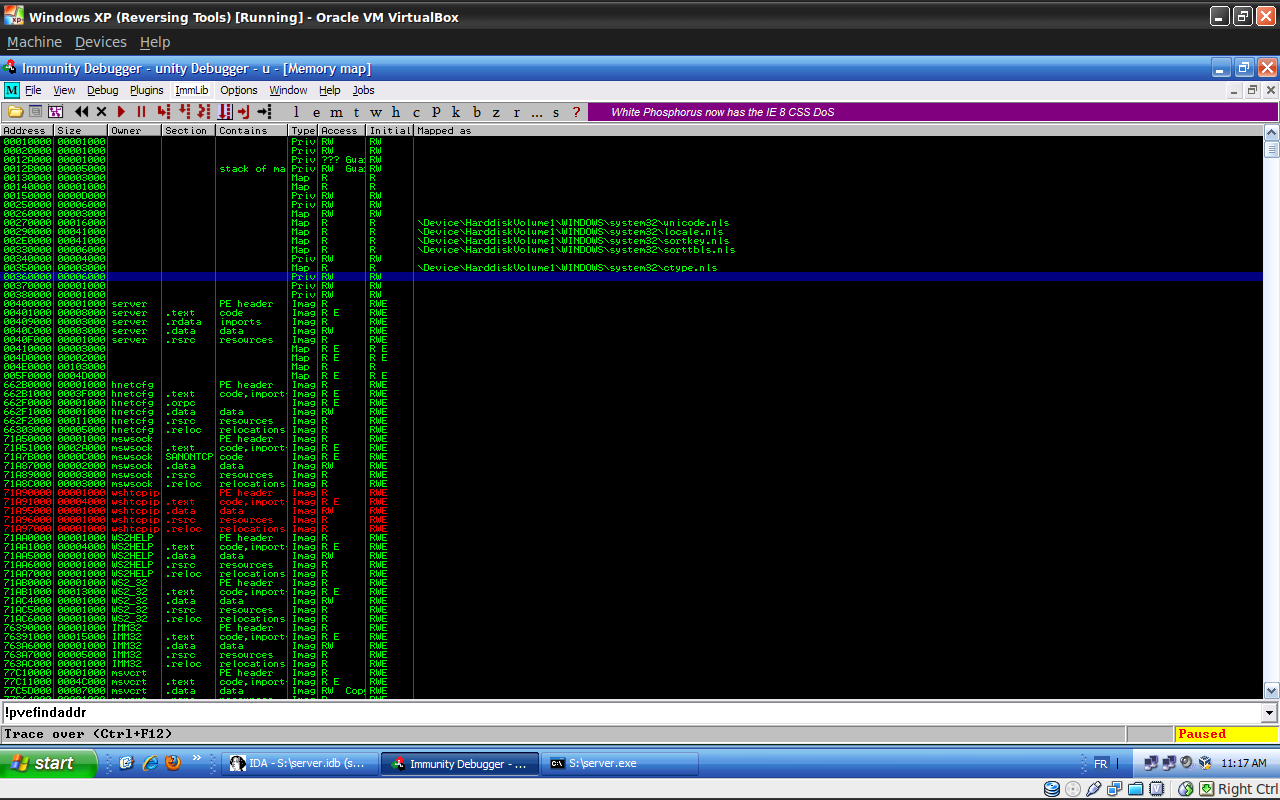
Task: Click Execute till return icon
Action: pyautogui.click(x=243, y=112)
